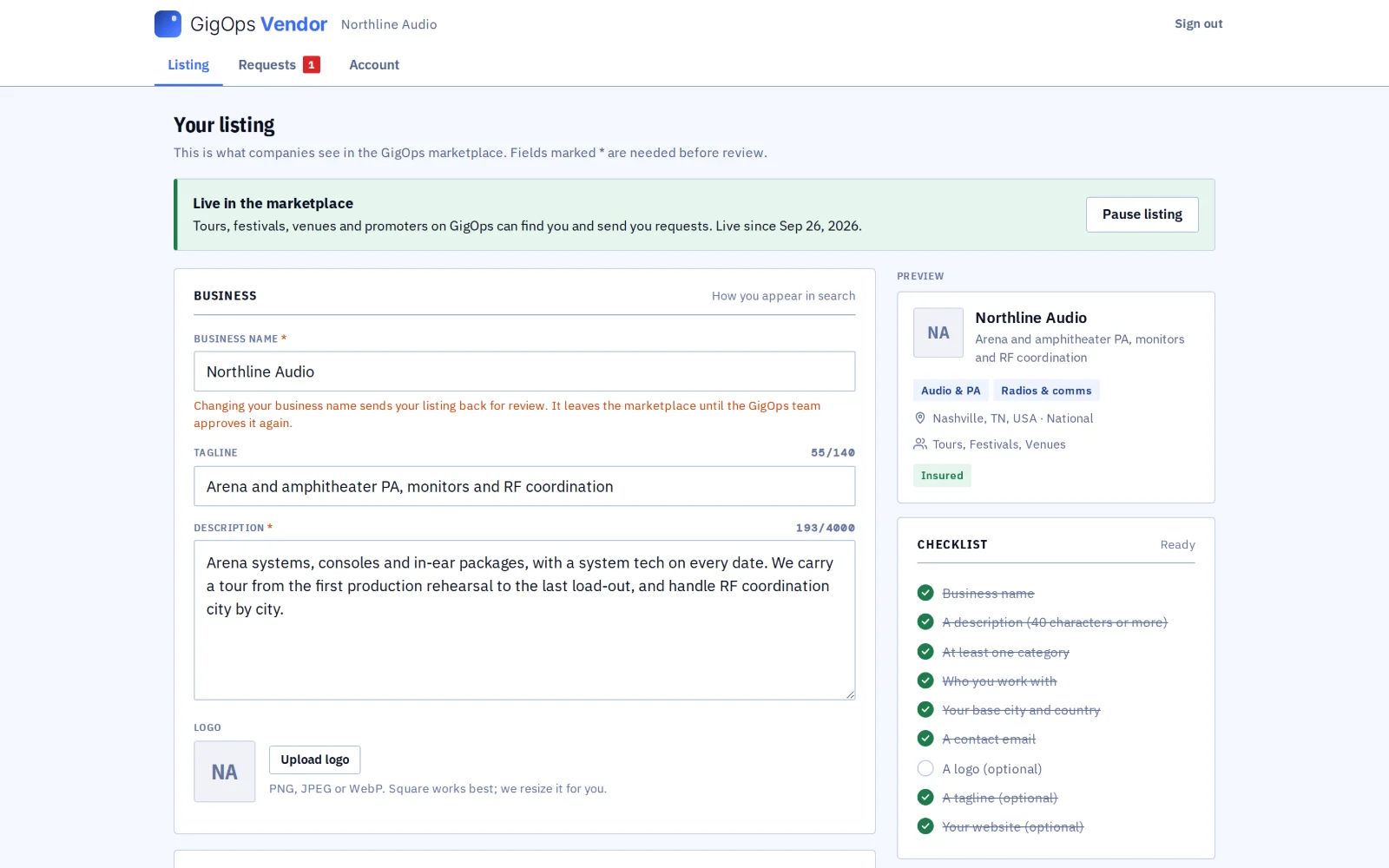1389x868 pixels.
Task: Switch to the Requests tab
Action: pyautogui.click(x=279, y=65)
